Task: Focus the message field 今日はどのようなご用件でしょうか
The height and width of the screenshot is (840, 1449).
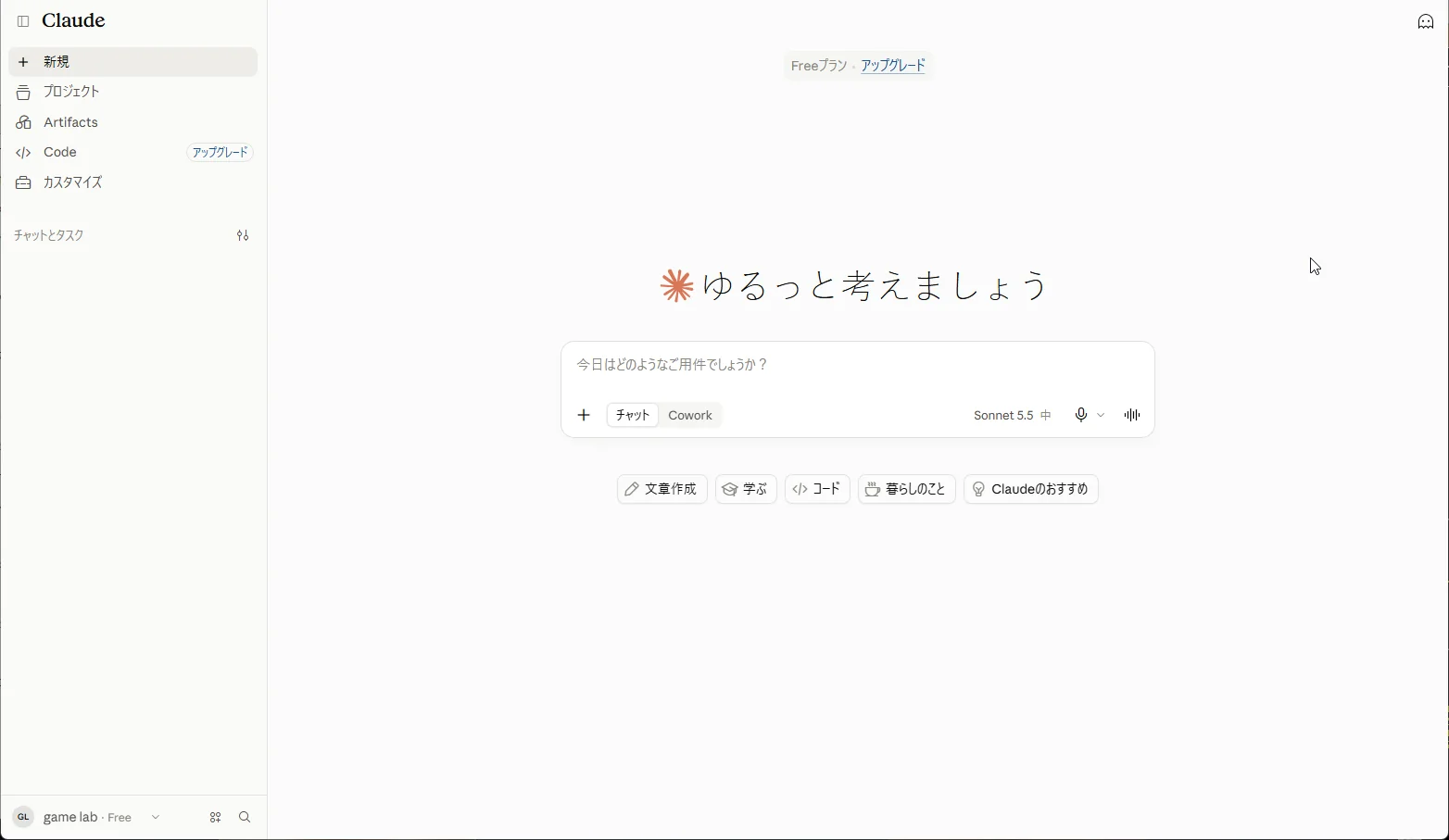Action: click(857, 365)
